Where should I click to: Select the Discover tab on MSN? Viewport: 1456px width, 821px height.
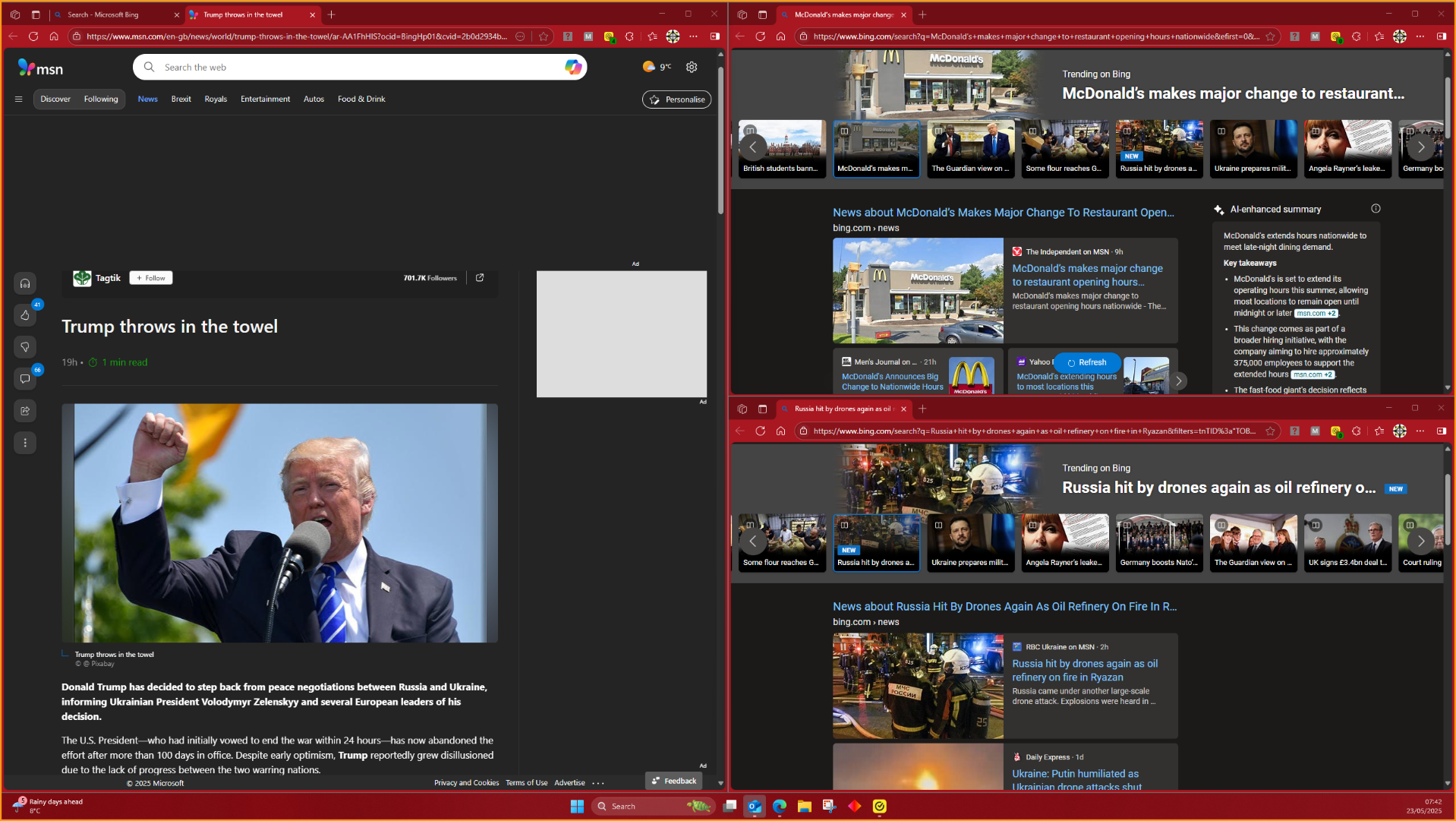click(55, 99)
